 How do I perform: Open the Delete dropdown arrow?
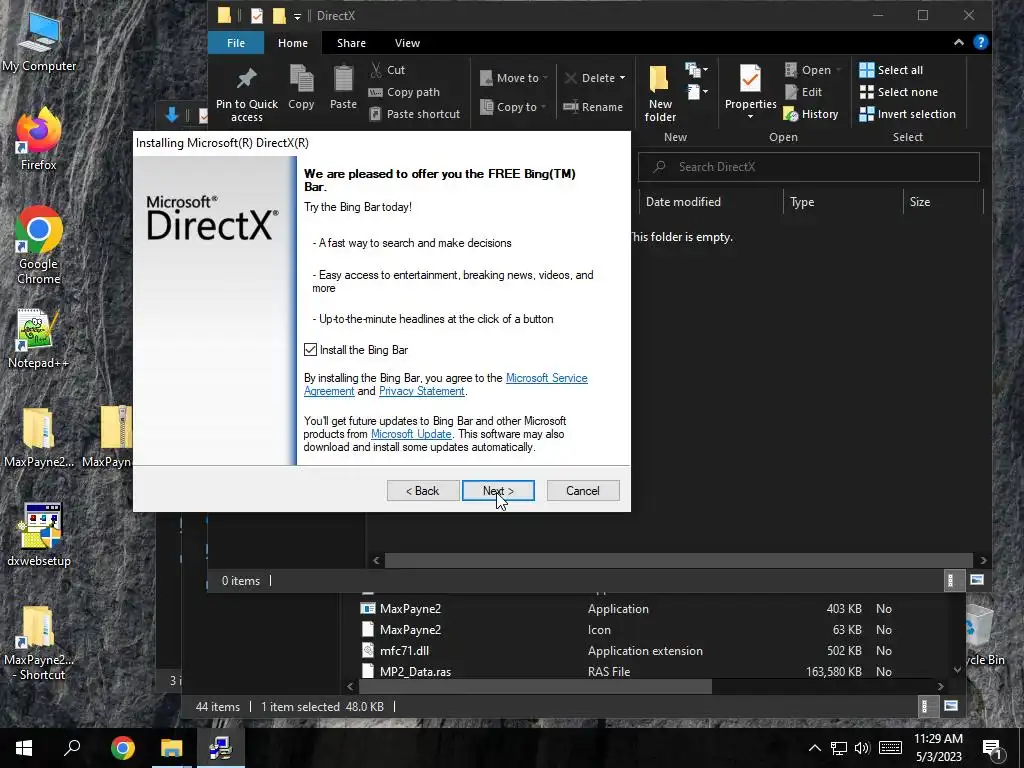(x=622, y=78)
